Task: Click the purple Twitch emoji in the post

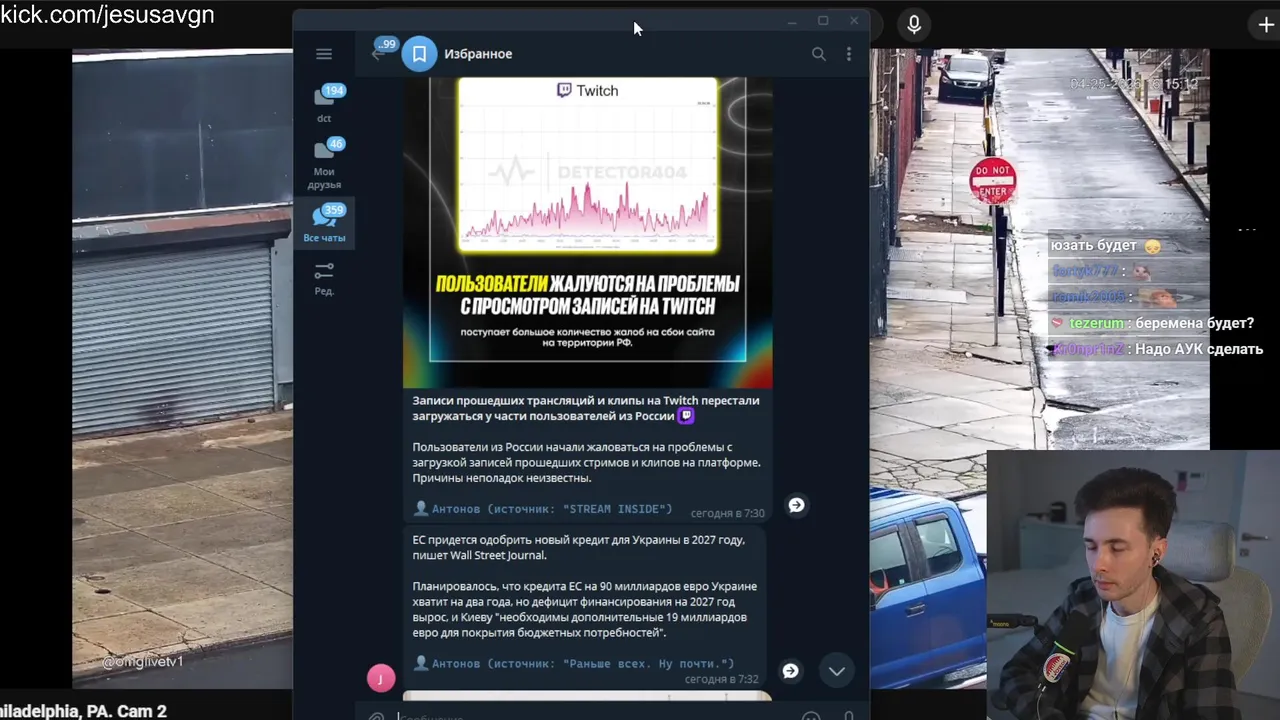Action: click(685, 416)
